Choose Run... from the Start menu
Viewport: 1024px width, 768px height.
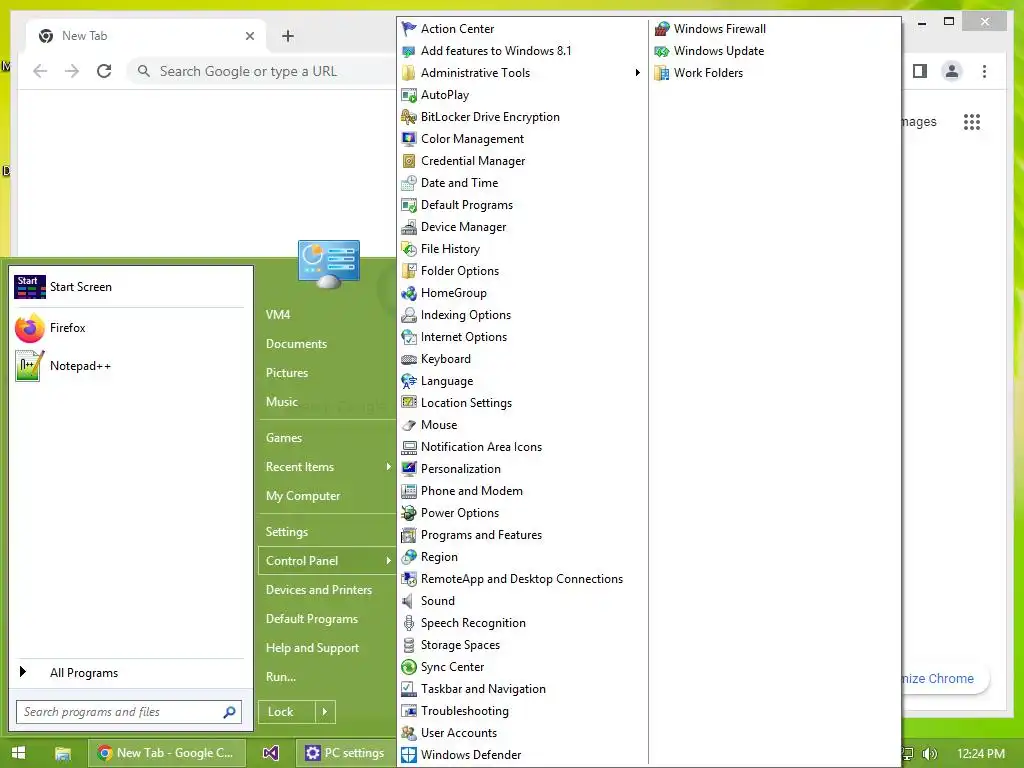coord(281,677)
